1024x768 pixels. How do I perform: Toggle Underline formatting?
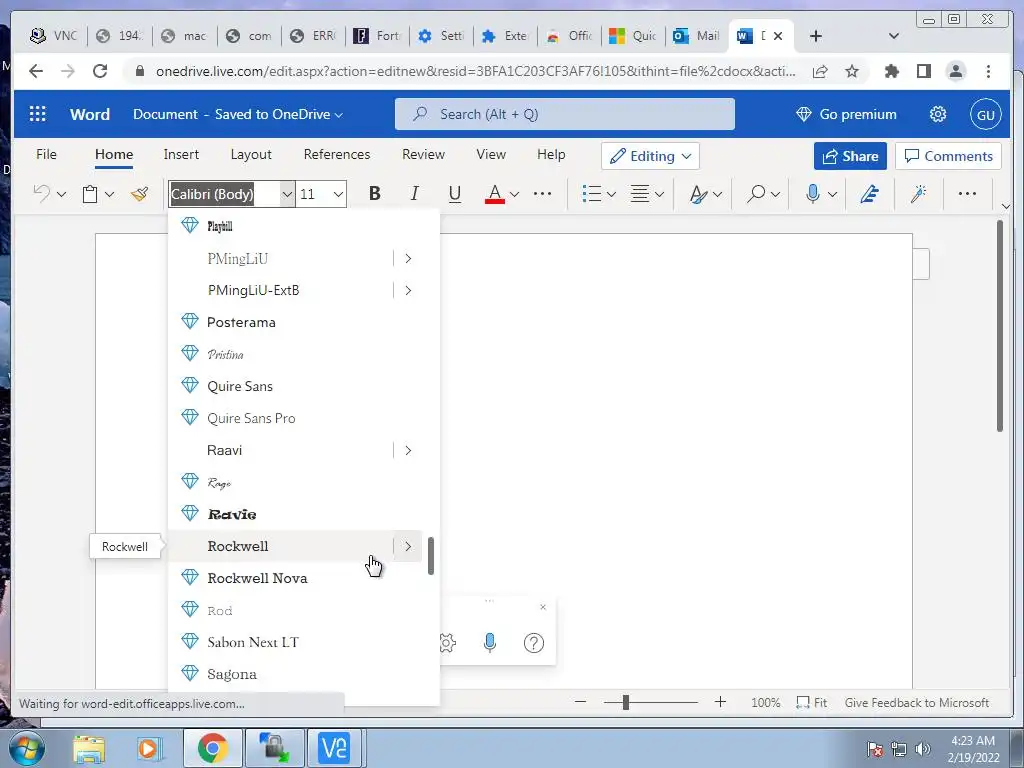tap(455, 193)
